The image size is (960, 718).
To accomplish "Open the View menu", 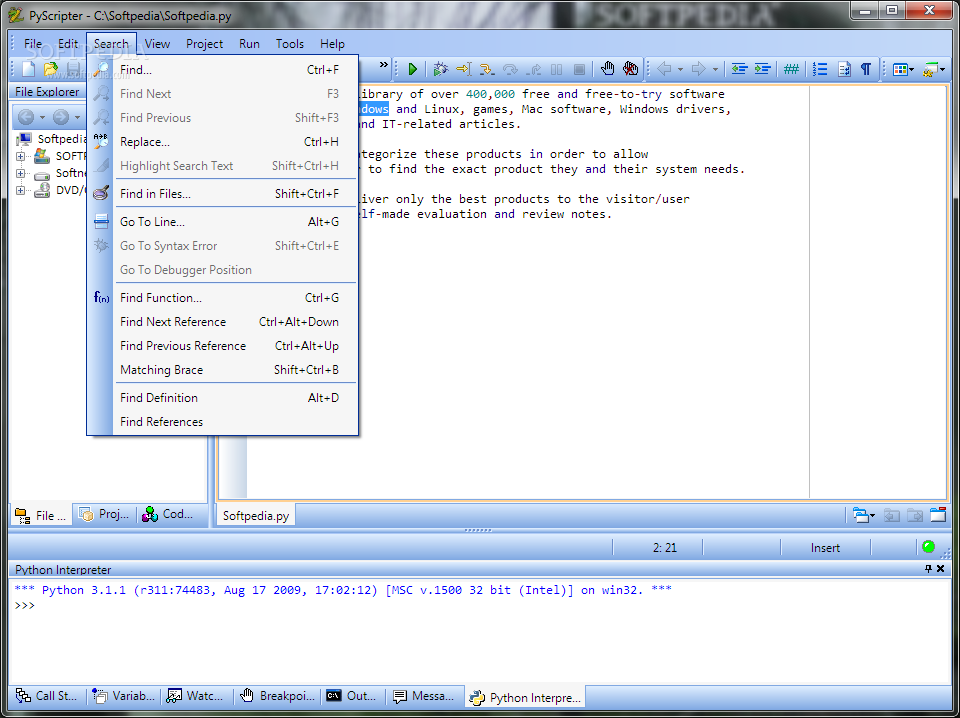I will (x=157, y=44).
